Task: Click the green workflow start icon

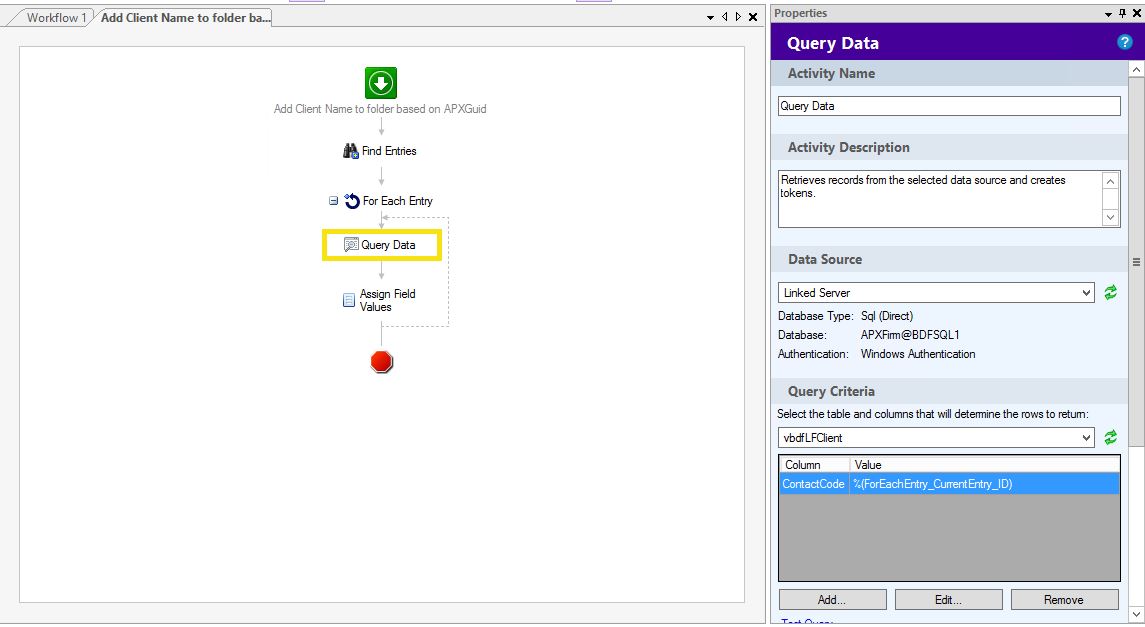Action: 381,83
